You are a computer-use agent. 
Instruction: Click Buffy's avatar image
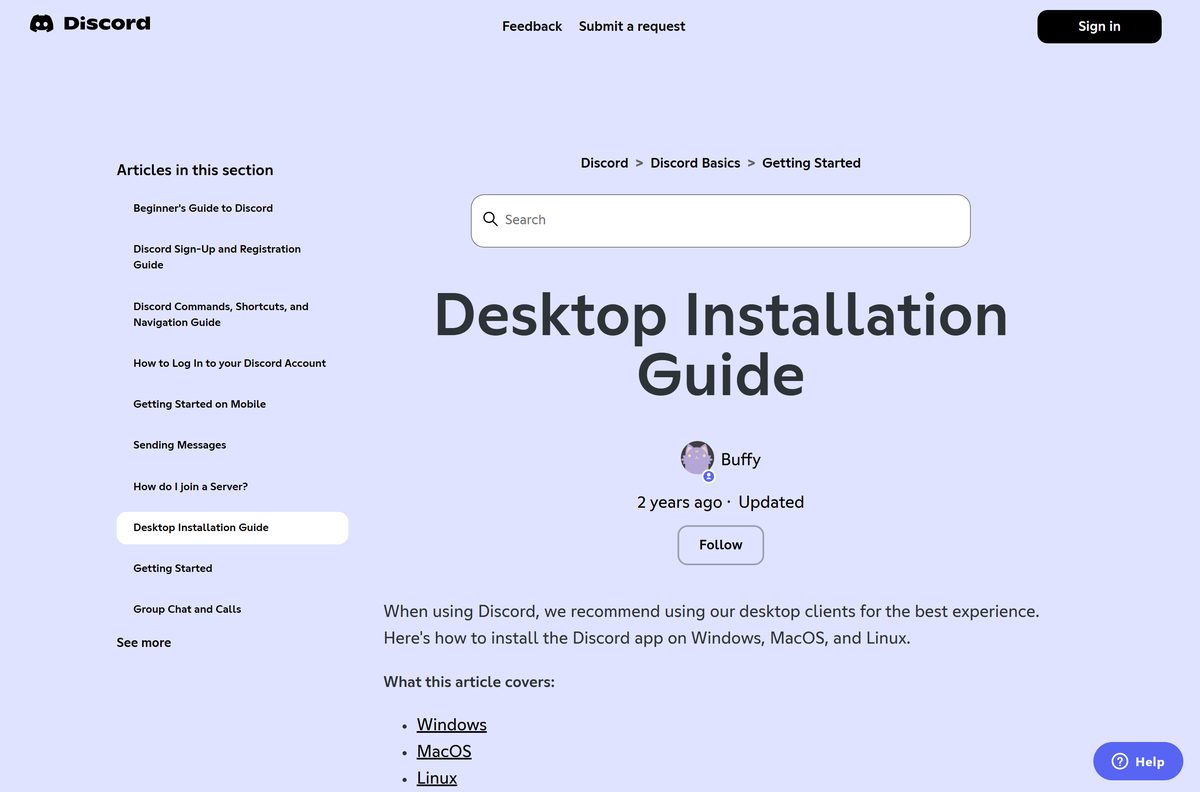click(x=697, y=458)
